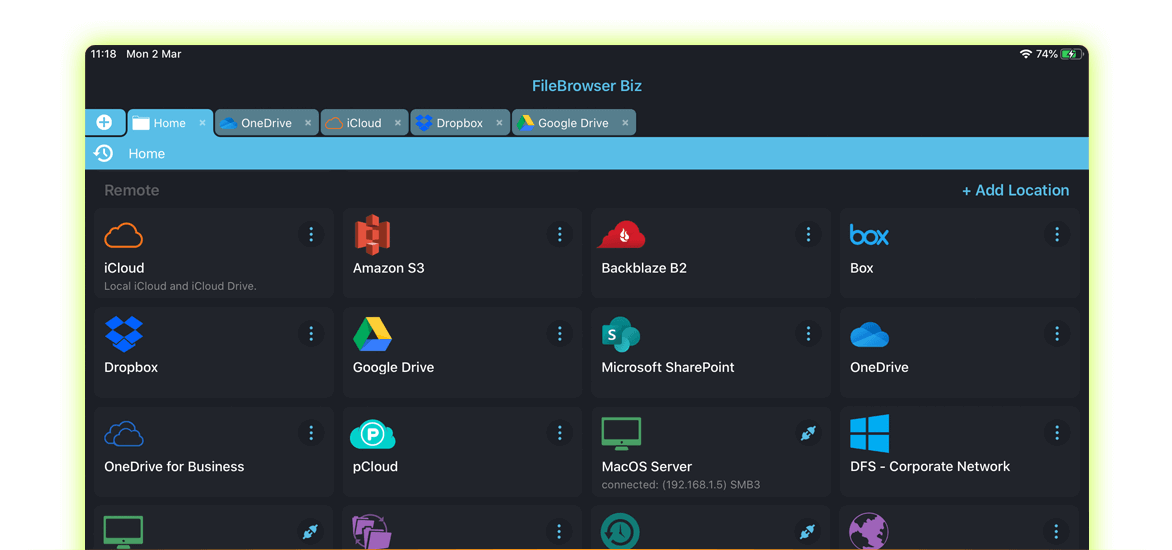Image resolution: width=1172 pixels, height=550 pixels.
Task: Click the 11:18 clock in status bar
Action: (x=103, y=54)
